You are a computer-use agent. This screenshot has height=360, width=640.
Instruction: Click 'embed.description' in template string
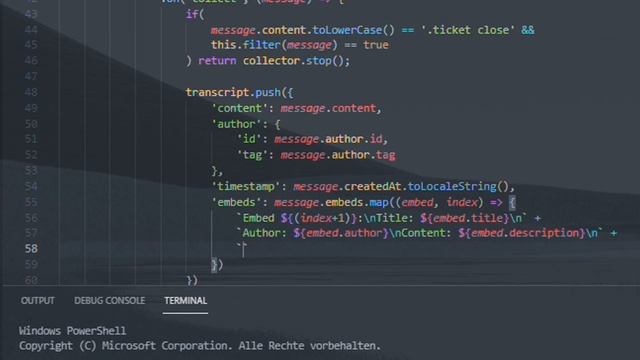click(x=525, y=233)
